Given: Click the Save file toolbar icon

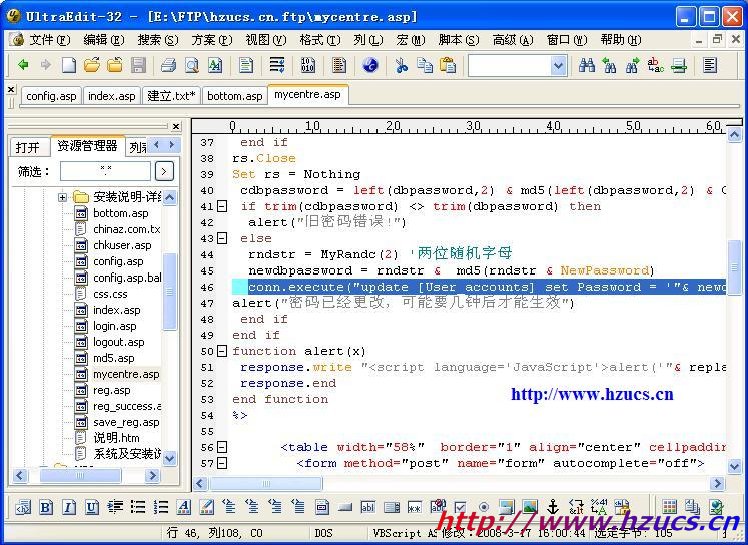Looking at the screenshot, I should pos(138,65).
